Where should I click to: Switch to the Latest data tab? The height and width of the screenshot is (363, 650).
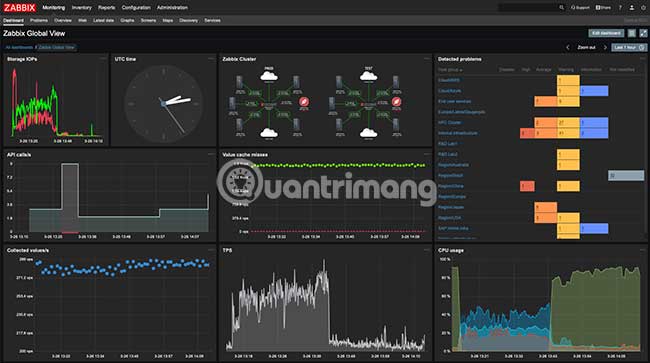click(x=103, y=20)
